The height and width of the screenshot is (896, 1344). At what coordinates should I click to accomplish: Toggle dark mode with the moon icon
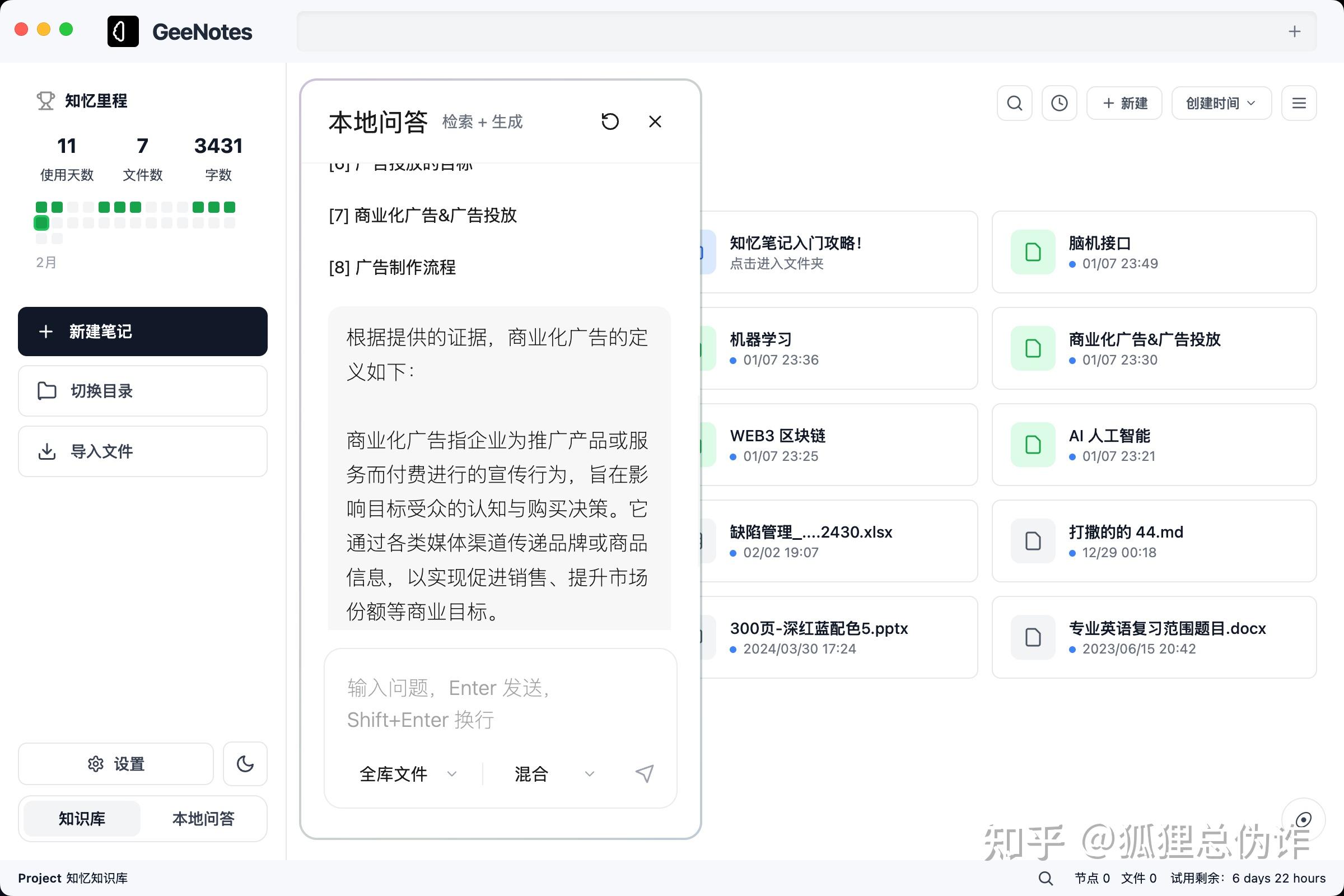click(x=245, y=763)
